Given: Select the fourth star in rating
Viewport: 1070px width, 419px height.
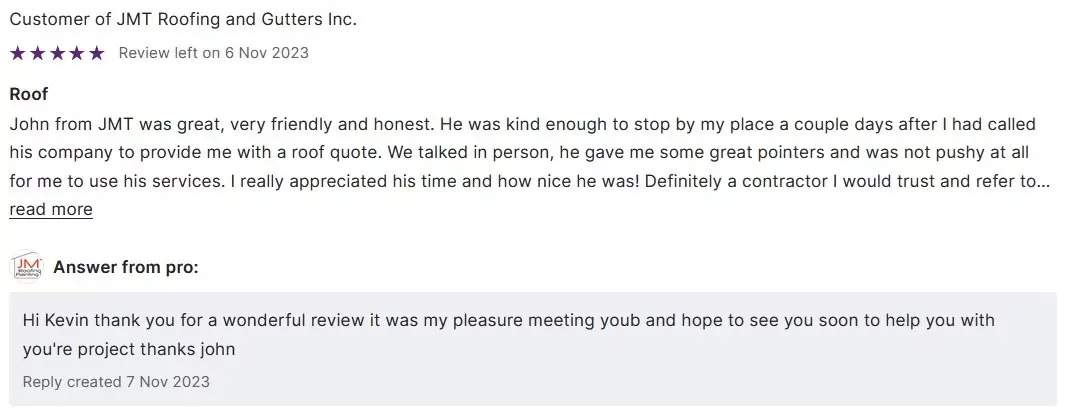Looking at the screenshot, I should pyautogui.click(x=77, y=53).
